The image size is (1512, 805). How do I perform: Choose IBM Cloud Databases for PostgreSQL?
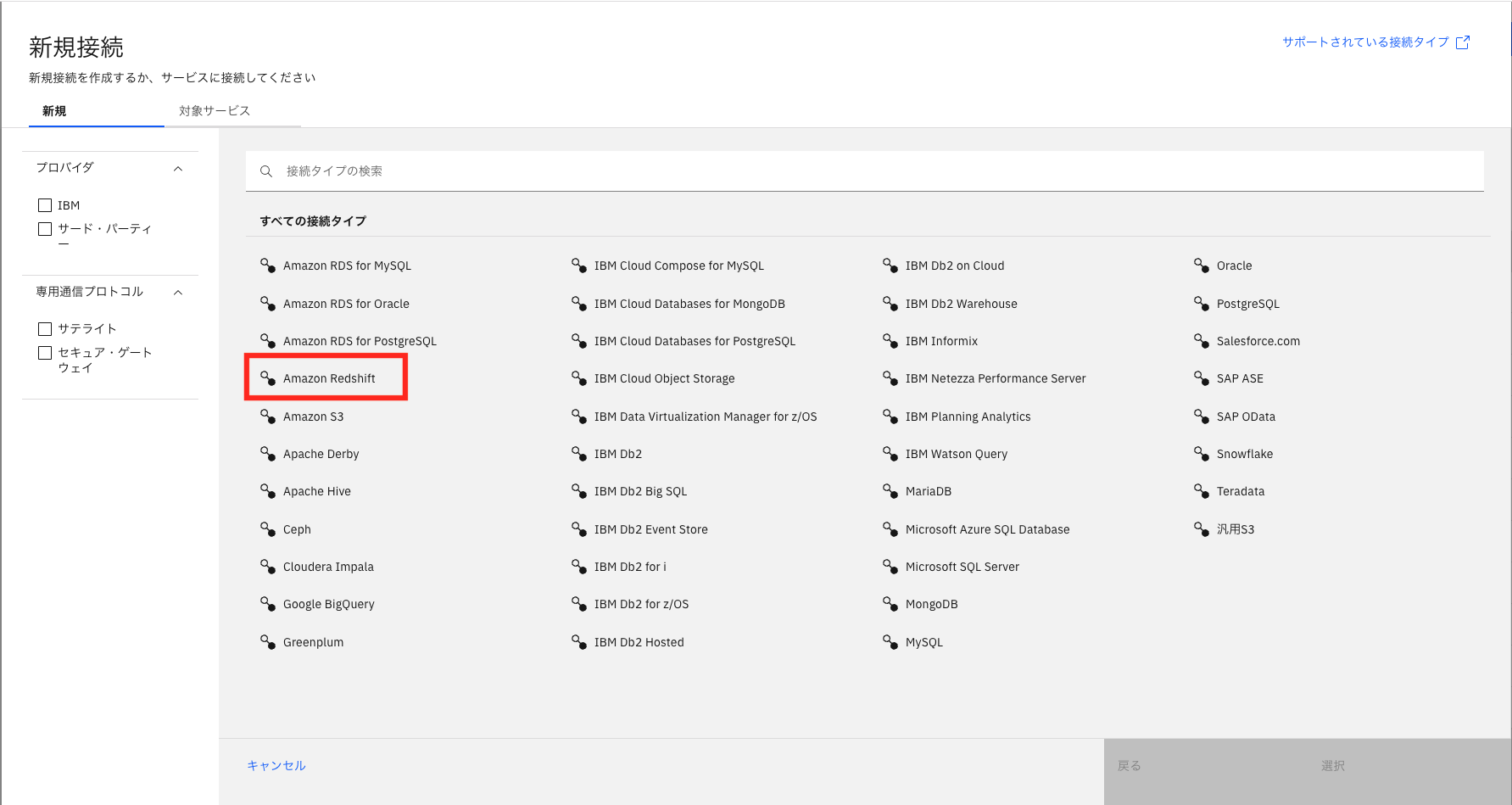[x=695, y=341]
